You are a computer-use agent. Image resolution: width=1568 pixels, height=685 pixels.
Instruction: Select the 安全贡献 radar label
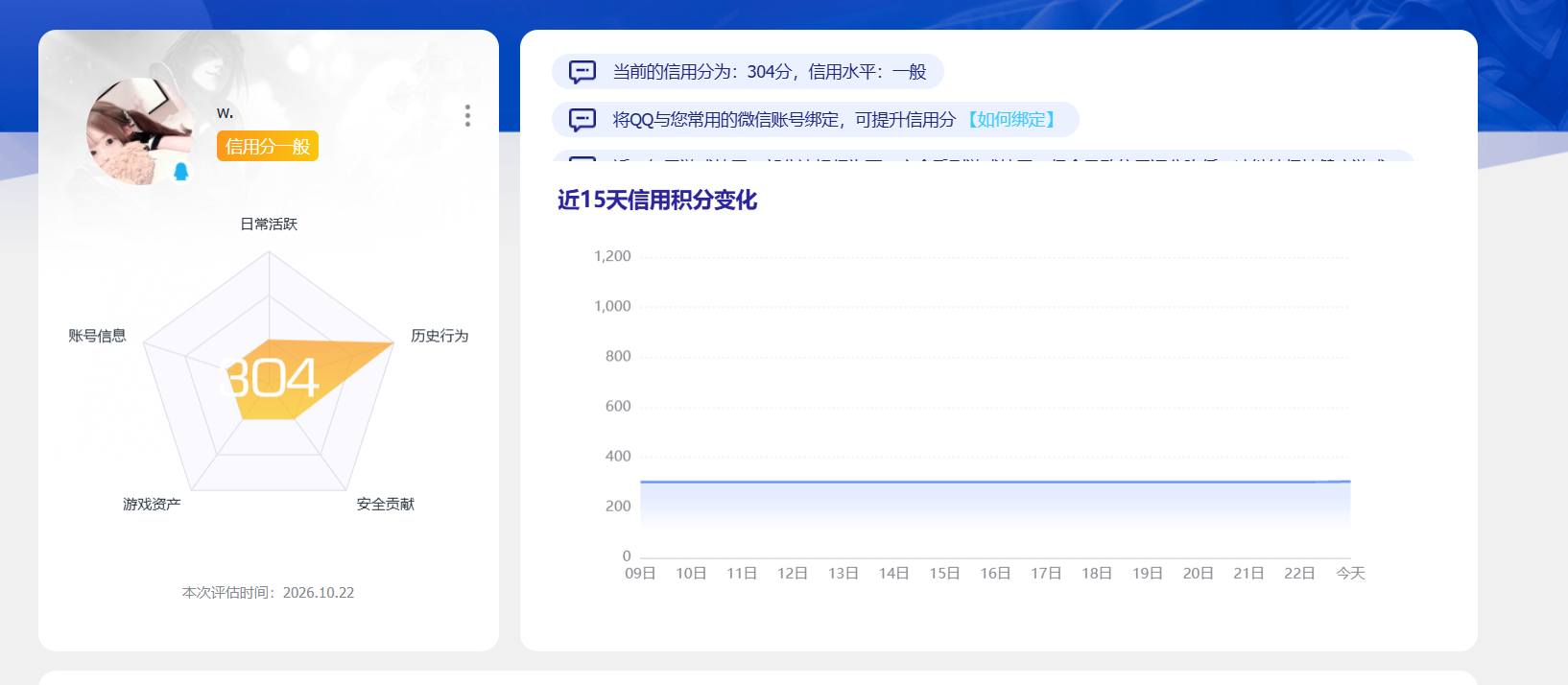point(386,504)
